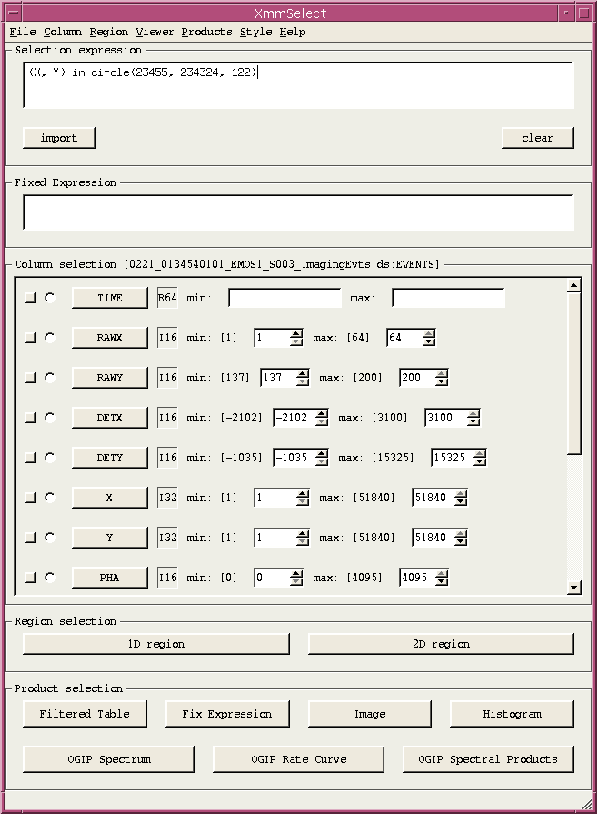This screenshot has width=597, height=814.
Task: Enable the Y row checkbox
Action: [31, 537]
